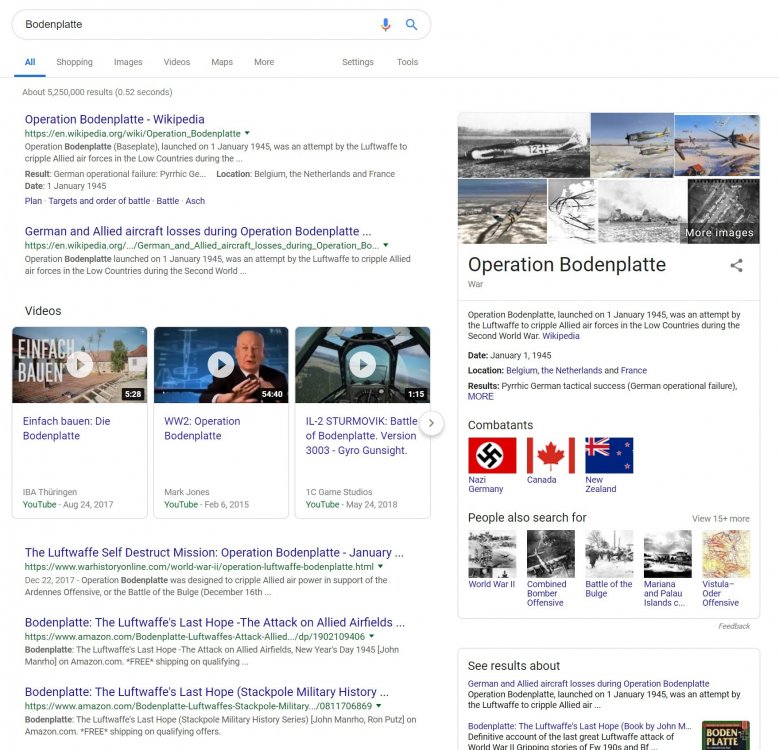Click MORE link under Results
The height and width of the screenshot is (750, 779).
(x=480, y=396)
